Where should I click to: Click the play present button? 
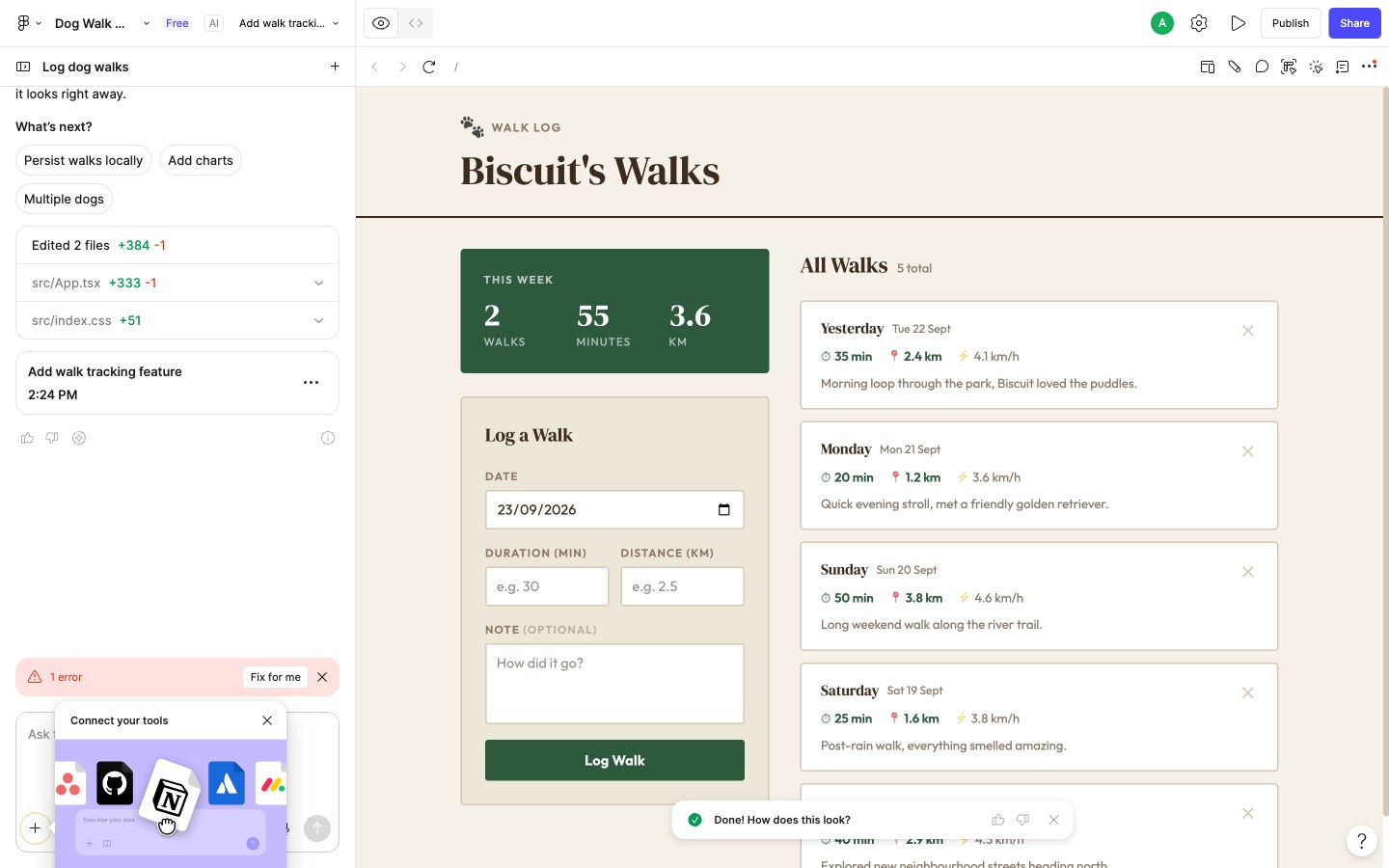[x=1238, y=23]
